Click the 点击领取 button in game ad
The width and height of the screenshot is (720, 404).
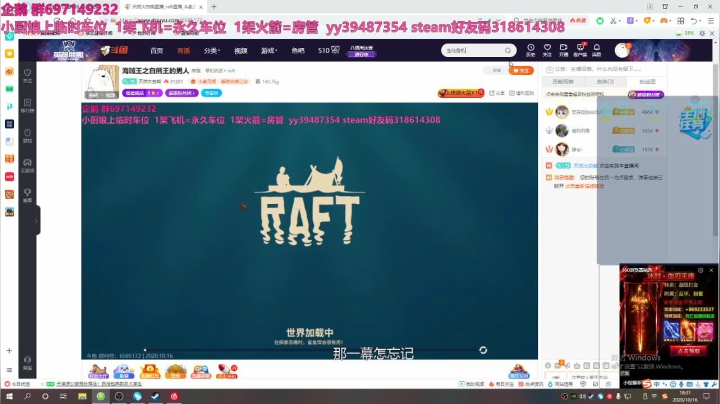coord(688,351)
